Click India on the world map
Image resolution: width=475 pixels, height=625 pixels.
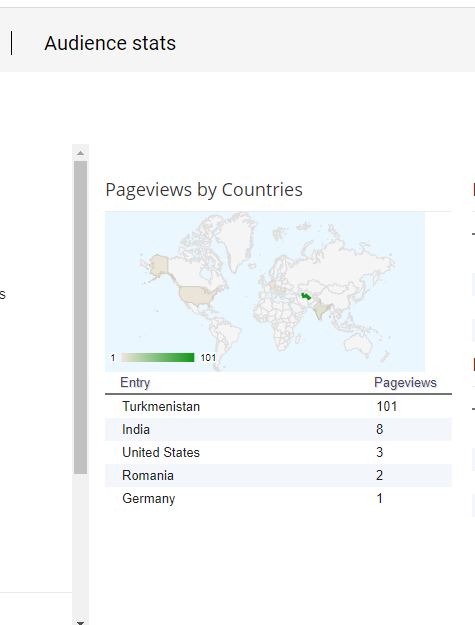[323, 311]
